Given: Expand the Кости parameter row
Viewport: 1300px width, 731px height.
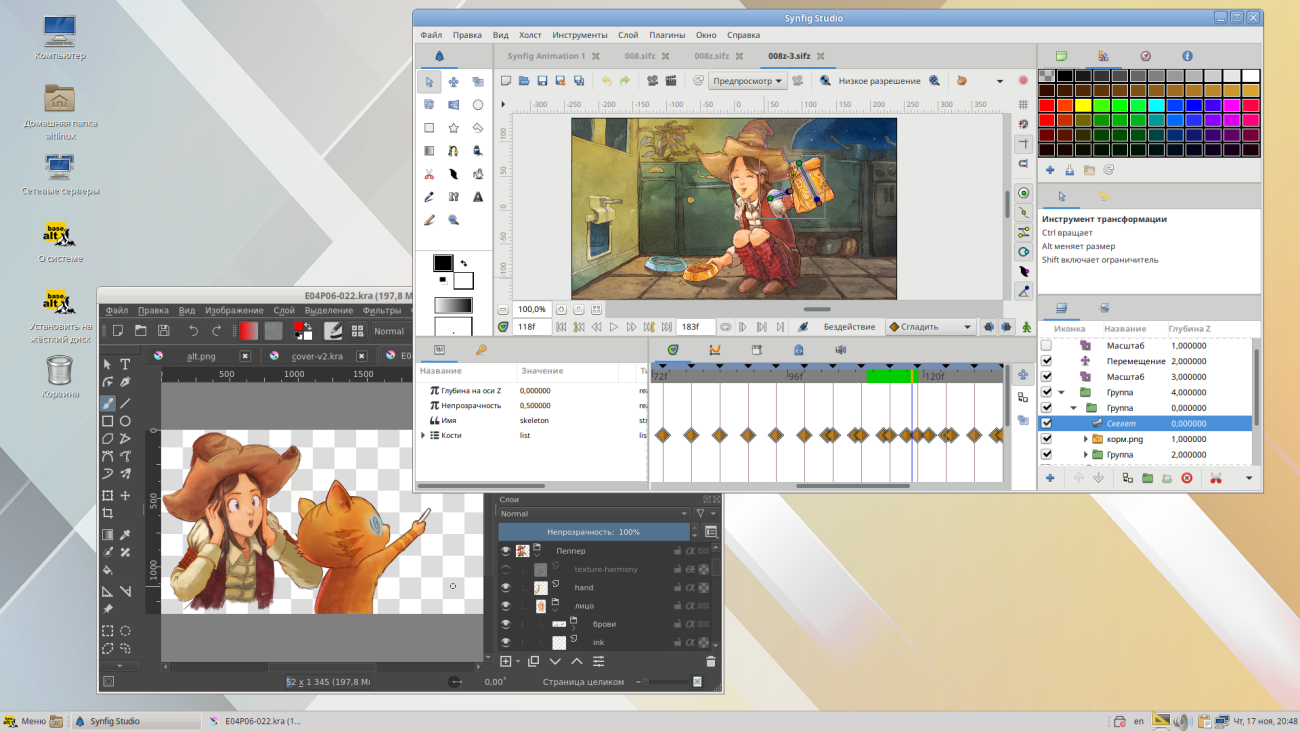Looking at the screenshot, I should tap(423, 436).
